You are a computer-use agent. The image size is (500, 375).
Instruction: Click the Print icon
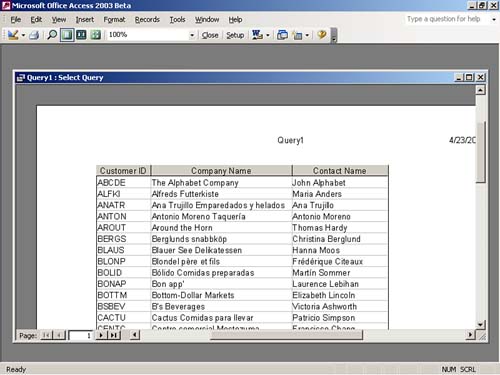pyautogui.click(x=34, y=35)
